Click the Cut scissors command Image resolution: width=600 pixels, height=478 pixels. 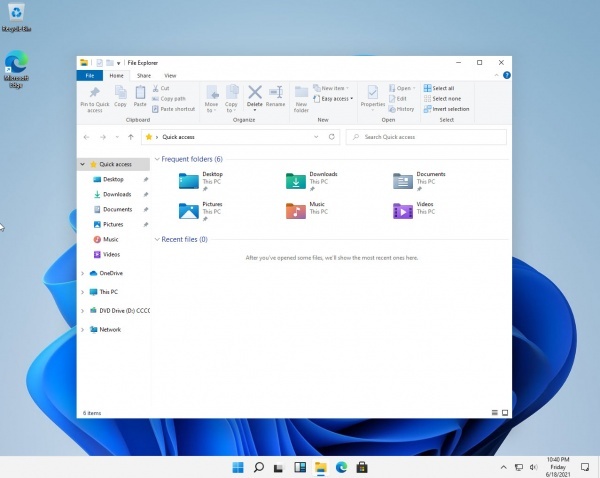point(161,88)
